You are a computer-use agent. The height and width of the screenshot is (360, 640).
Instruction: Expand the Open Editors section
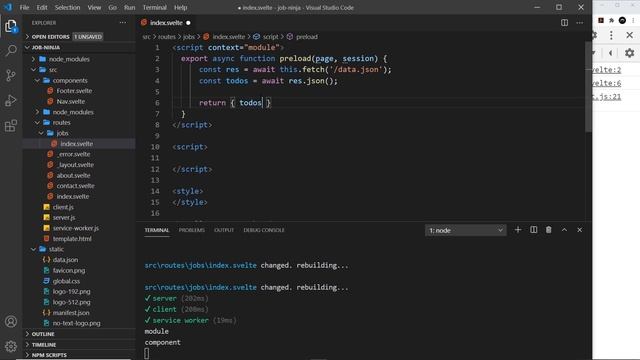[x=80, y=37]
